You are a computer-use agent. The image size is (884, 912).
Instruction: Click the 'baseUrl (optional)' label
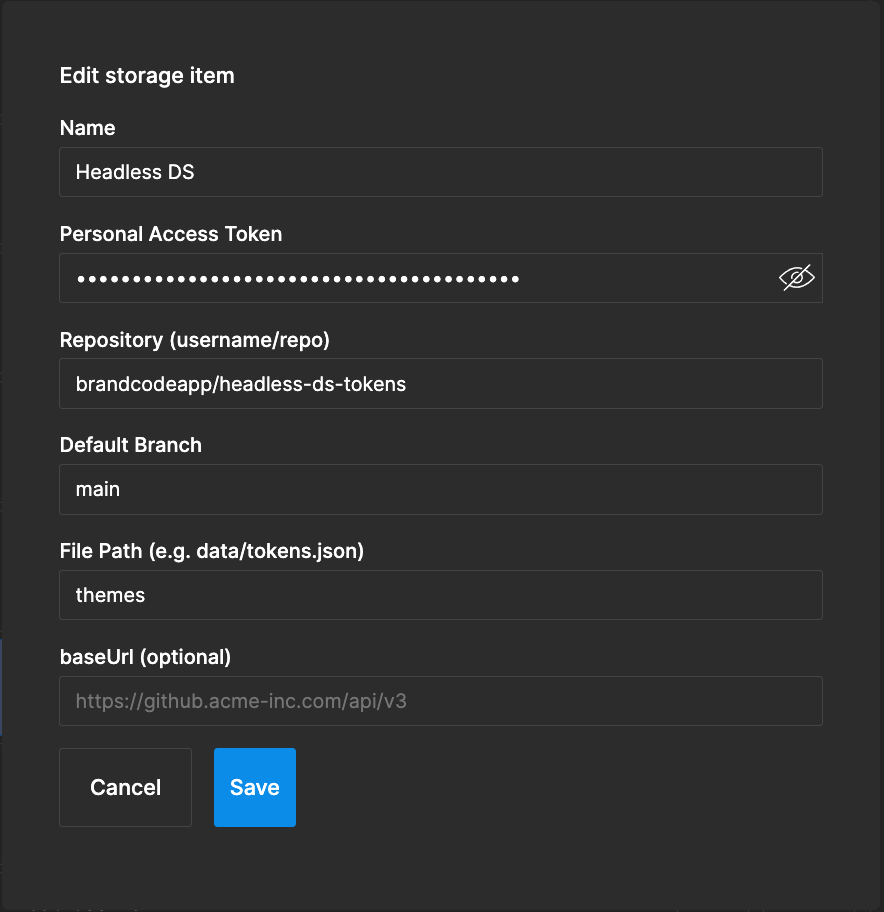point(145,657)
